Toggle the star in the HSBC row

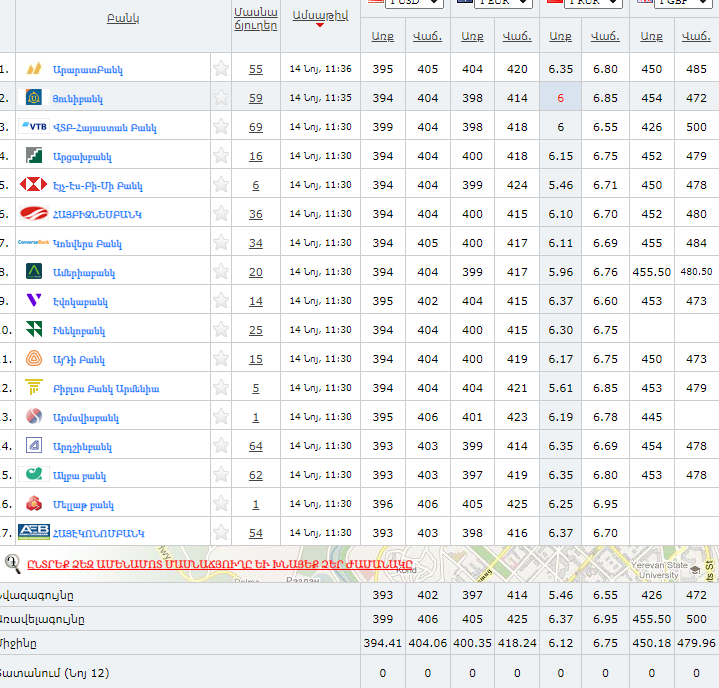pyautogui.click(x=221, y=184)
